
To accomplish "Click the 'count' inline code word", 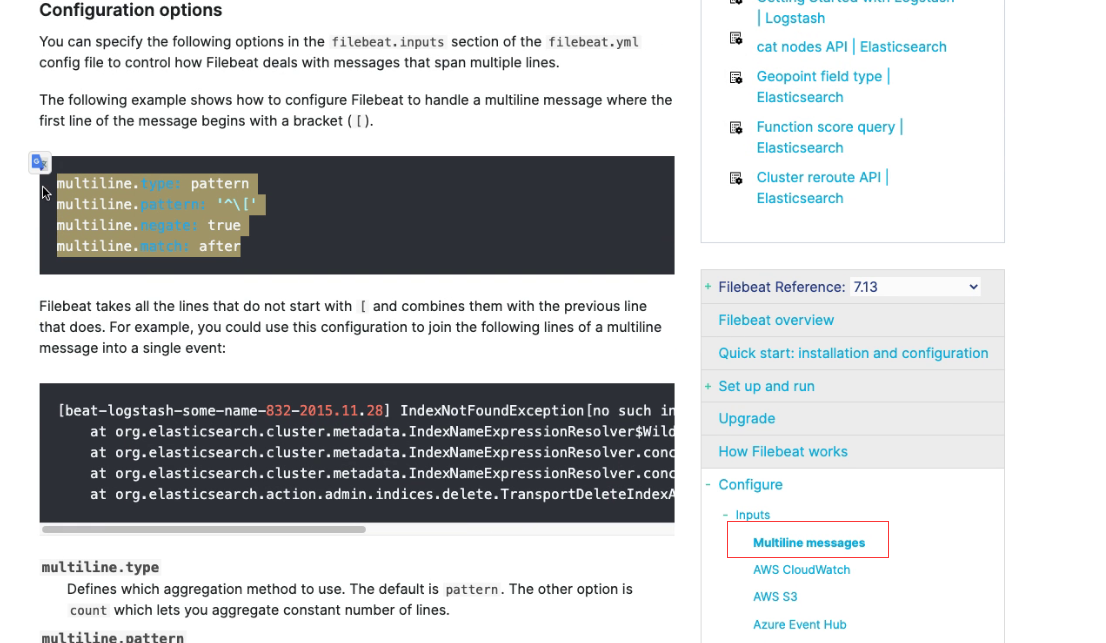I will click(88, 611).
